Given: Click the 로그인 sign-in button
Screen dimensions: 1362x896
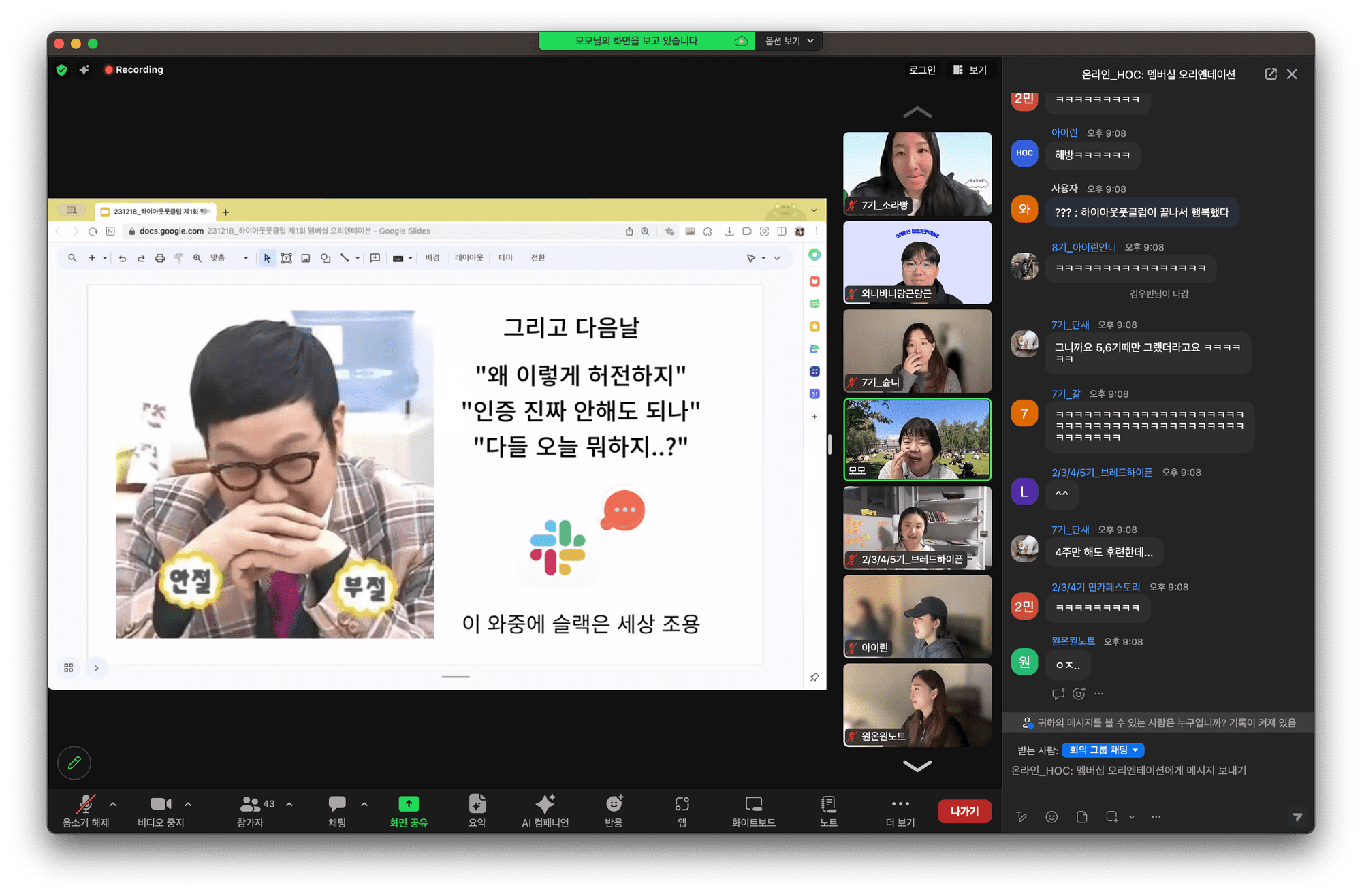Looking at the screenshot, I should pos(922,69).
